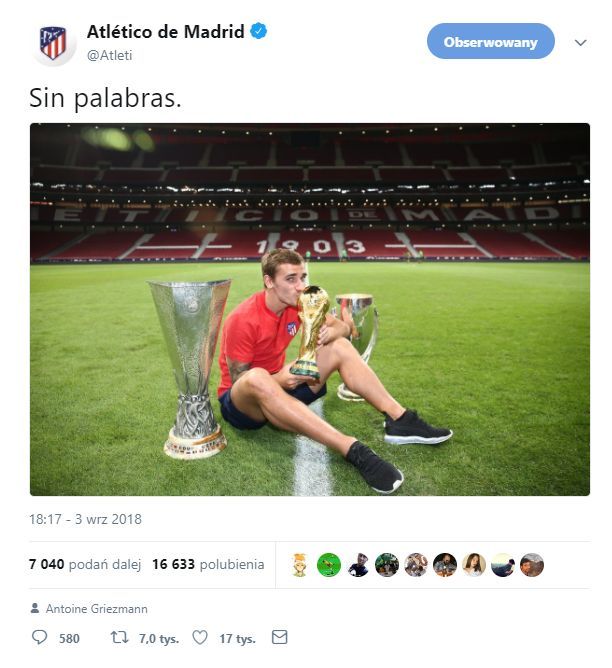Click the Atlético de Madrid crest avatar
The image size is (612, 668).
53,43
